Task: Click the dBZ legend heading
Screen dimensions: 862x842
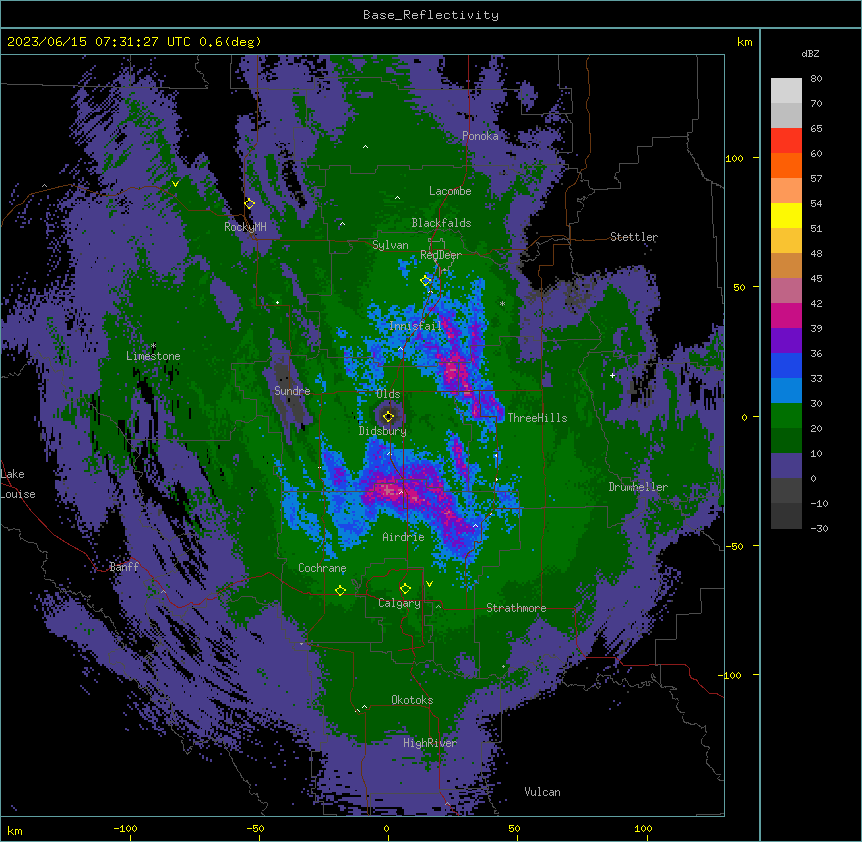Action: tap(810, 53)
